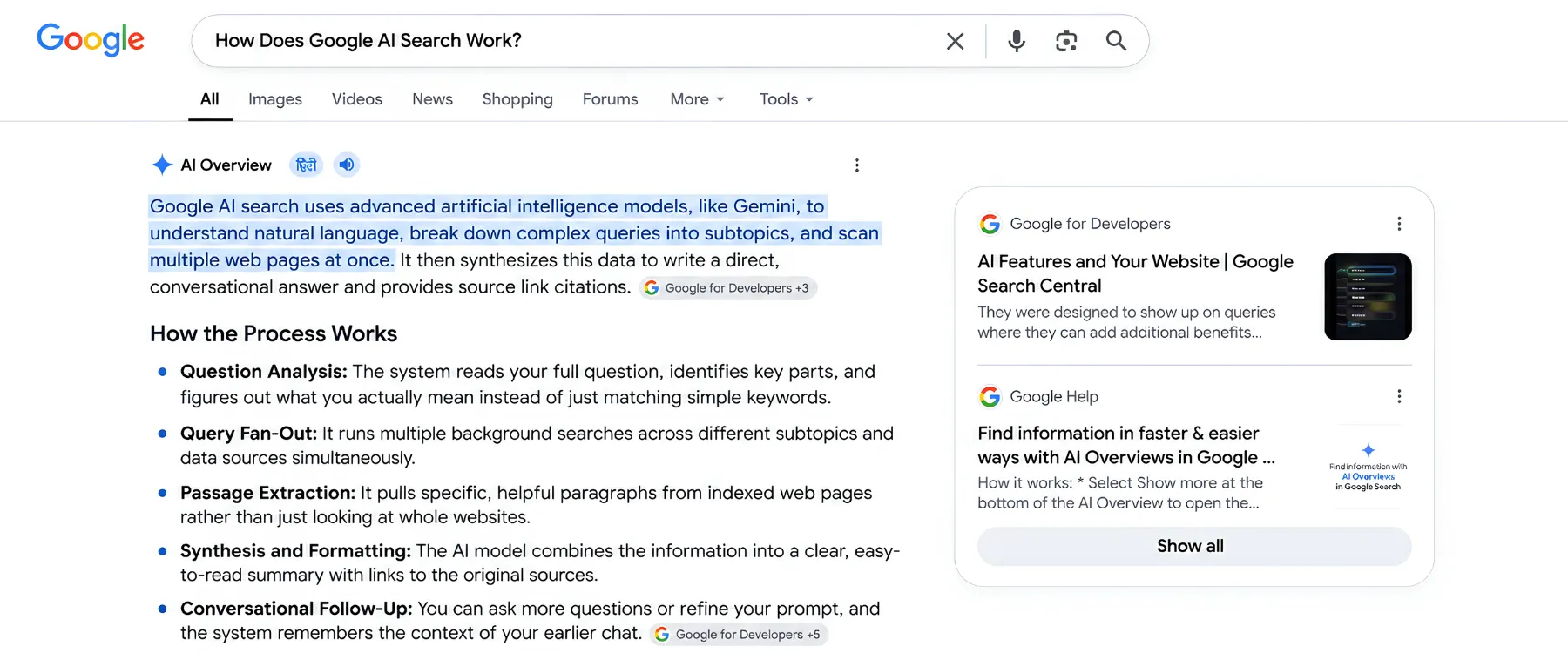
Task: Click 'They were designed to show up' snippet
Action: click(1126, 322)
